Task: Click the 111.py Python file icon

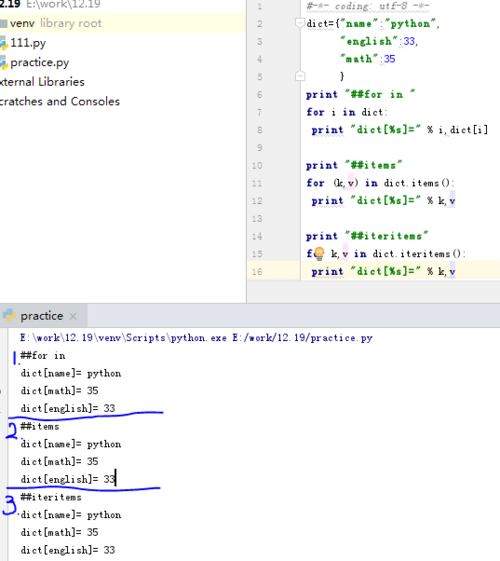Action: [3, 43]
